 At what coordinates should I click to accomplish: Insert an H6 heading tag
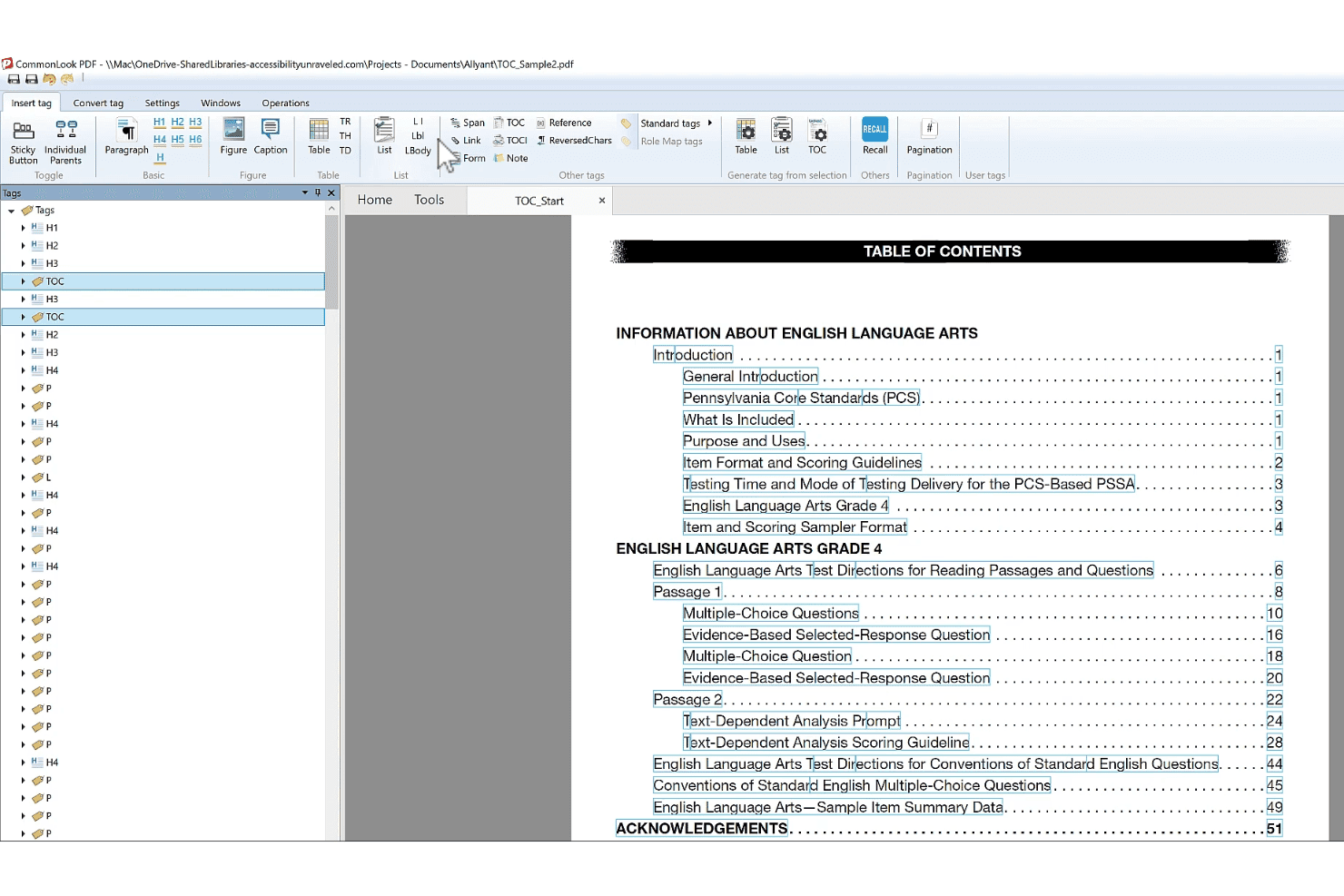point(195,139)
